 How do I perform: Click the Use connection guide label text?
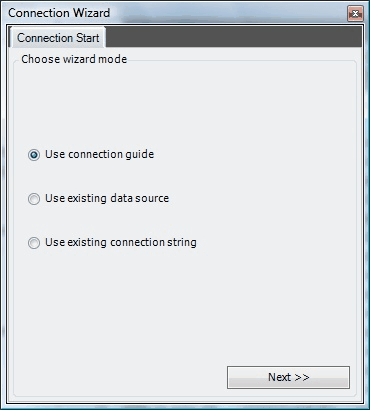click(99, 155)
